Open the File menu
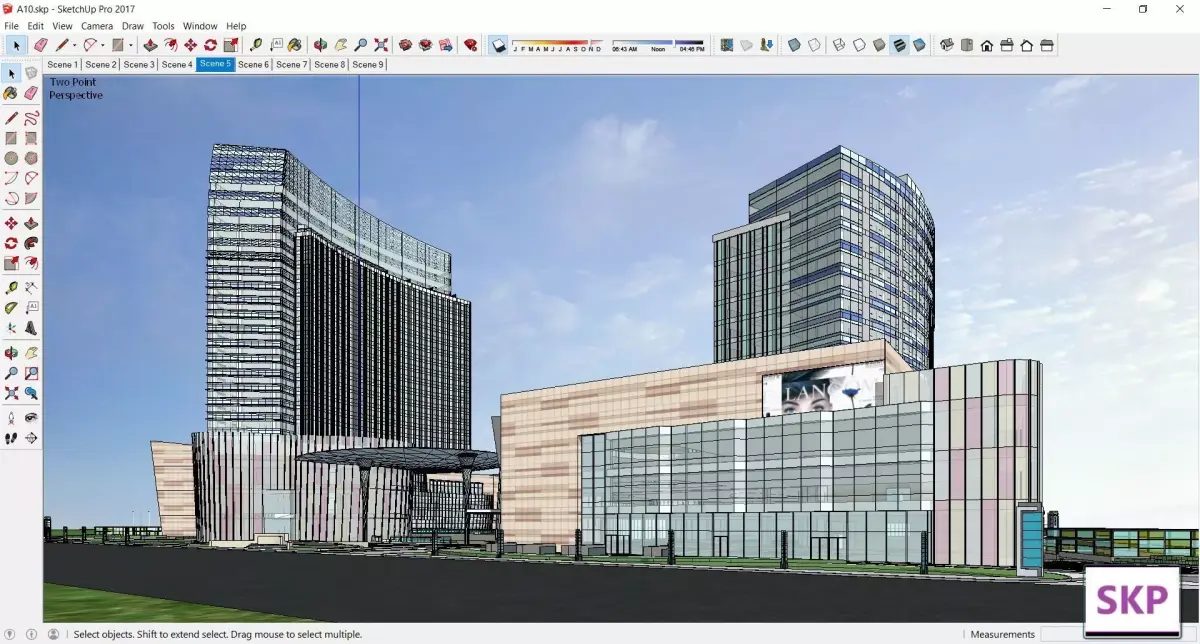Screen dimensions: 1200x644 tap(12, 25)
